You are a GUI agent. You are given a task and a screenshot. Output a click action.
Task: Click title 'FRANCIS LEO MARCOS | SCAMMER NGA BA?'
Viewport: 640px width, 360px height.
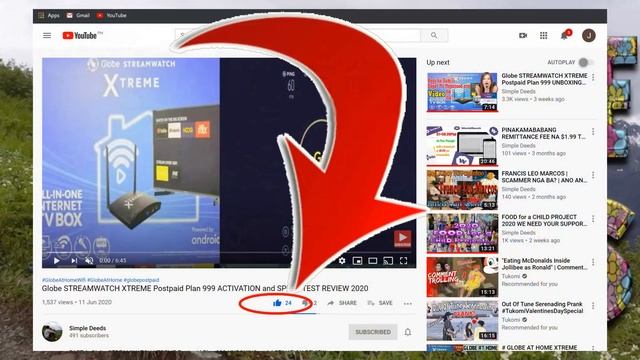pos(544,177)
